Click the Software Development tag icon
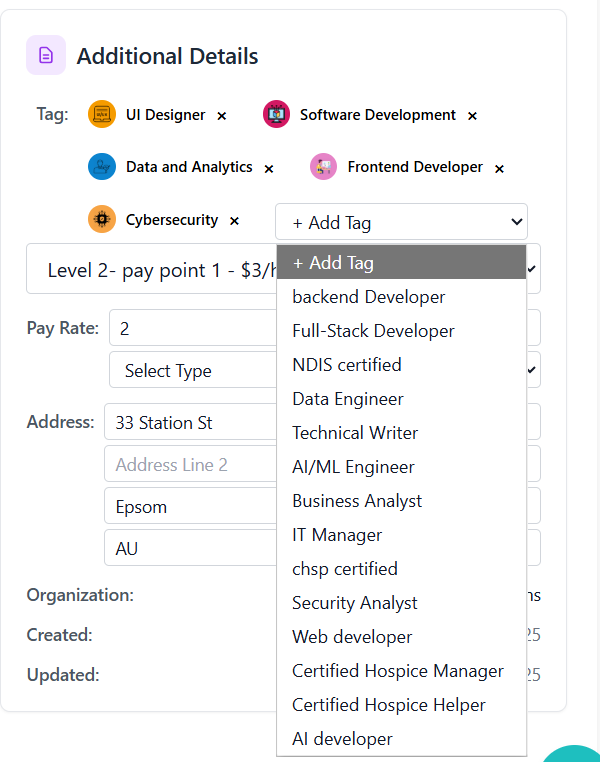 tap(276, 115)
